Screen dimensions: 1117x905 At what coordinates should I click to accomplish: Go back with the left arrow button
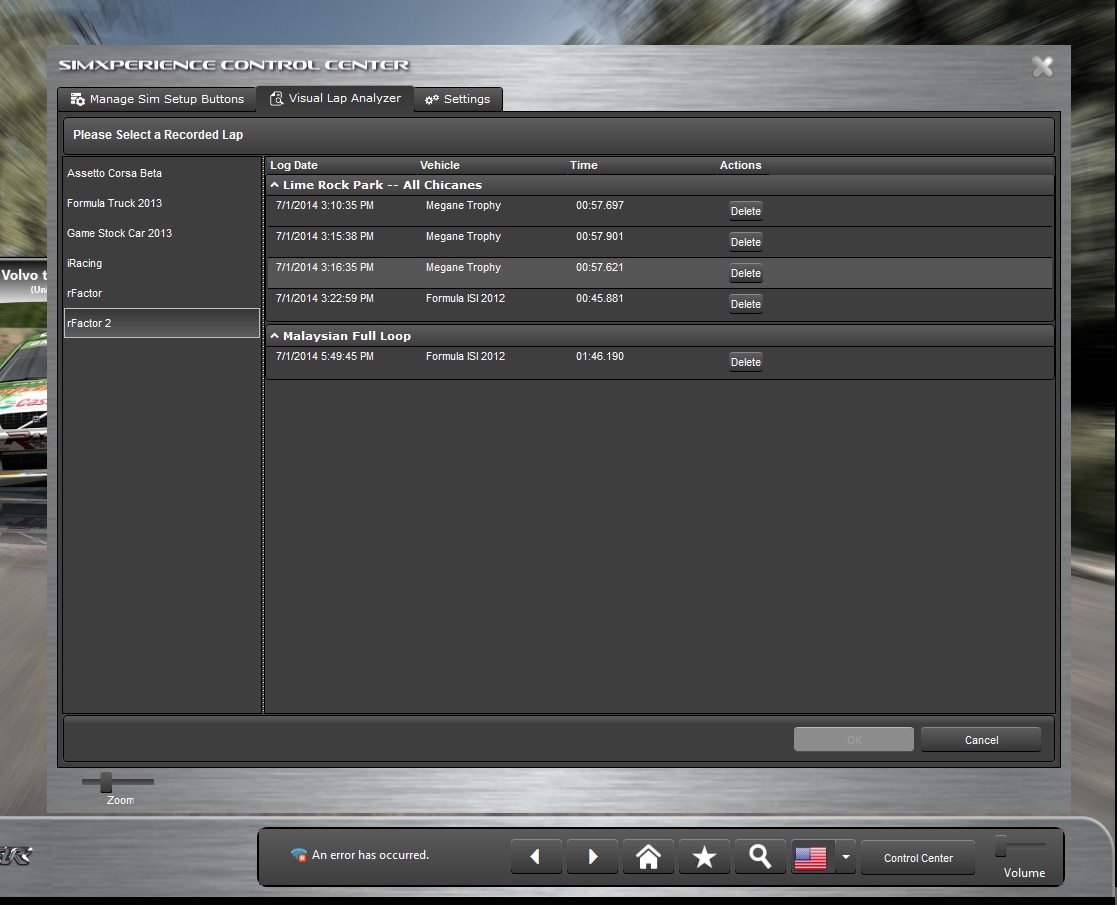(x=536, y=857)
